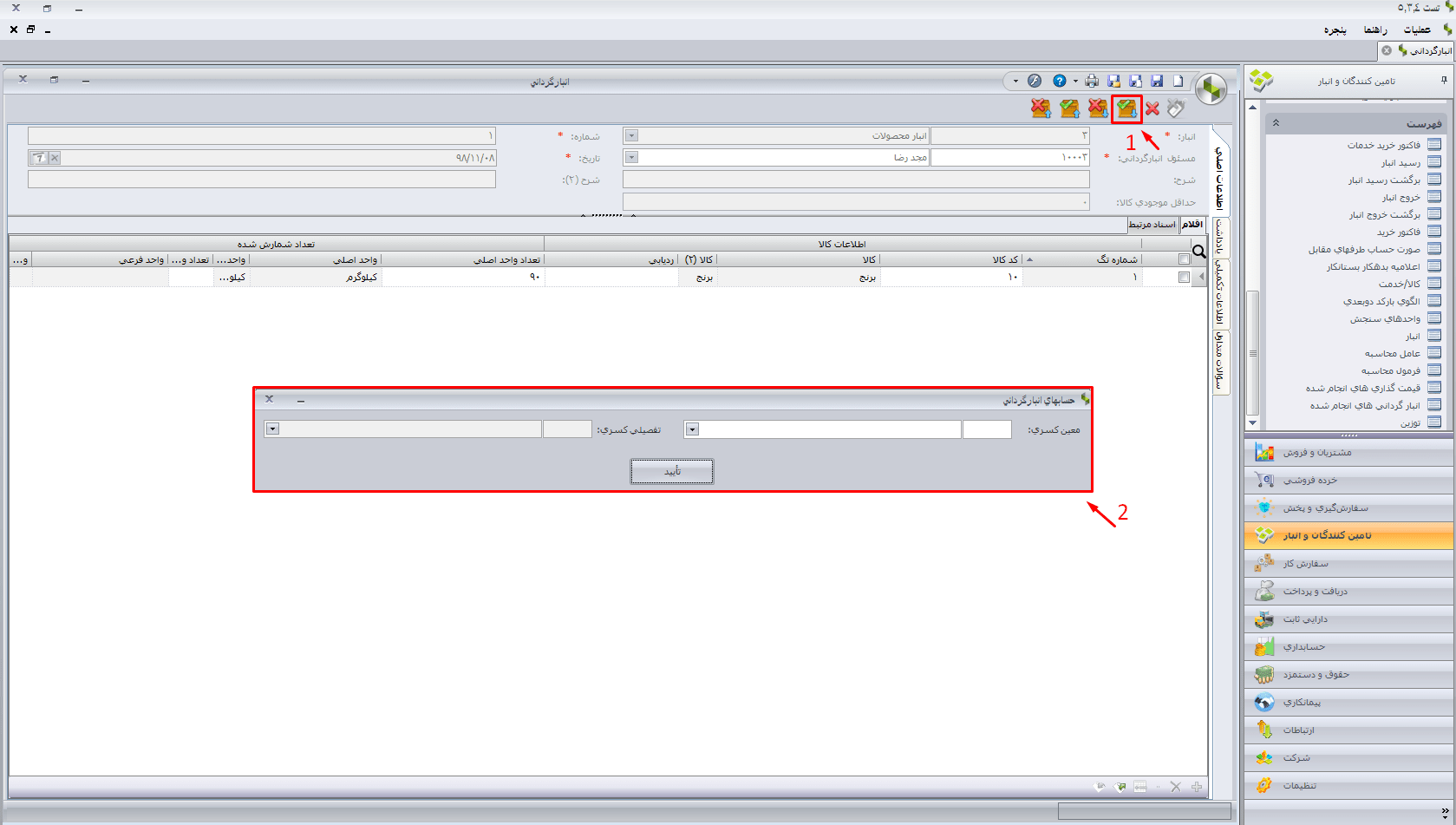
Task: Toggle the select-all checkbox in grid header
Action: point(1184,259)
